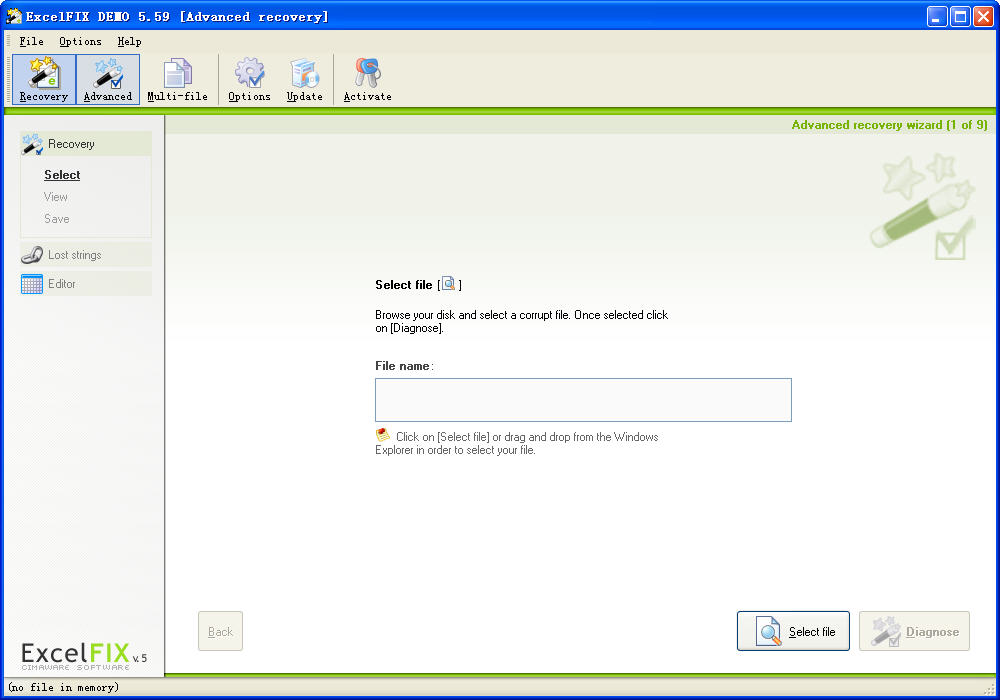1000x700 pixels.
Task: Click the Back button
Action: (220, 632)
